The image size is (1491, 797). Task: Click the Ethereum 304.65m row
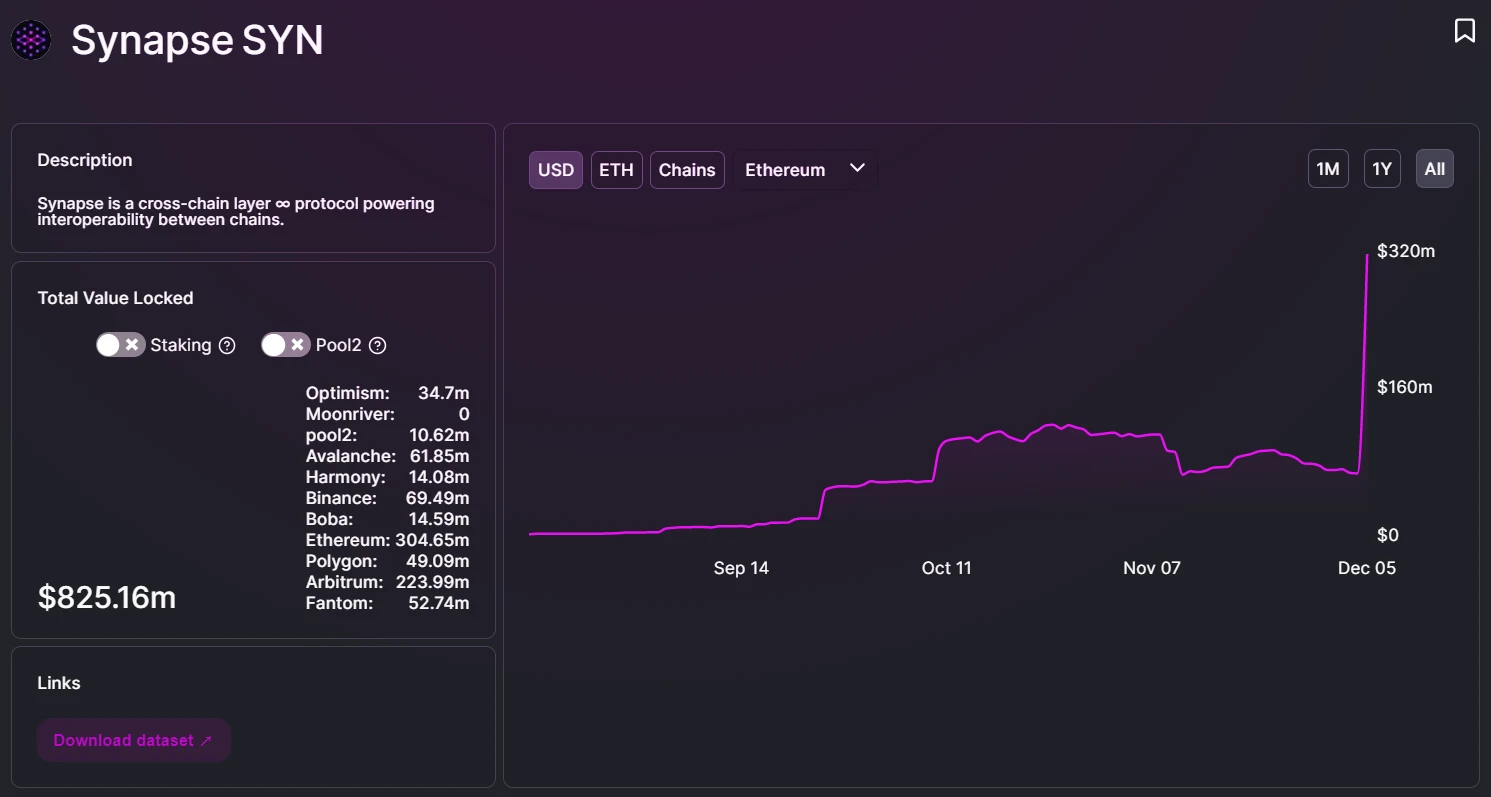(388, 540)
